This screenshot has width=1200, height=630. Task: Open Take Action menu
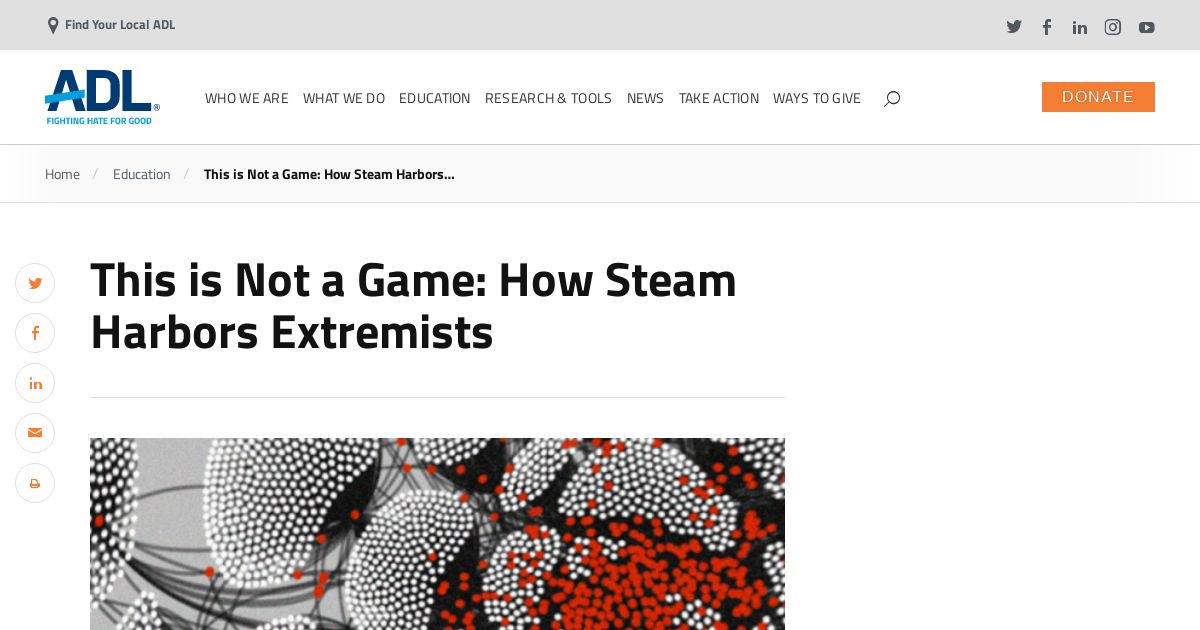tap(719, 98)
